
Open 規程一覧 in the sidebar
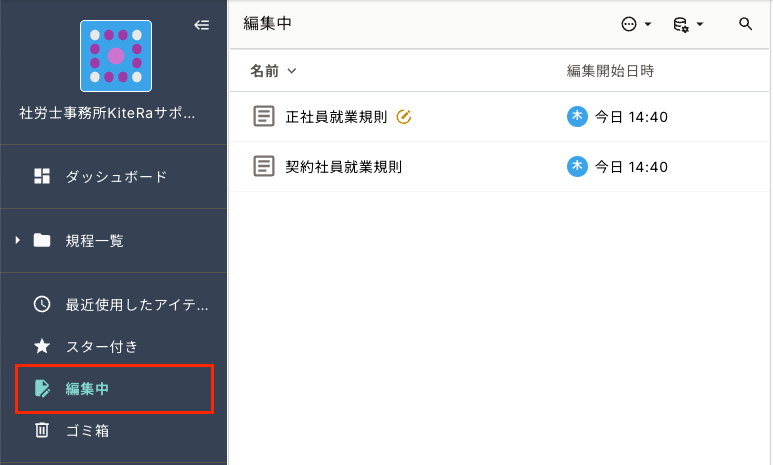tap(94, 240)
